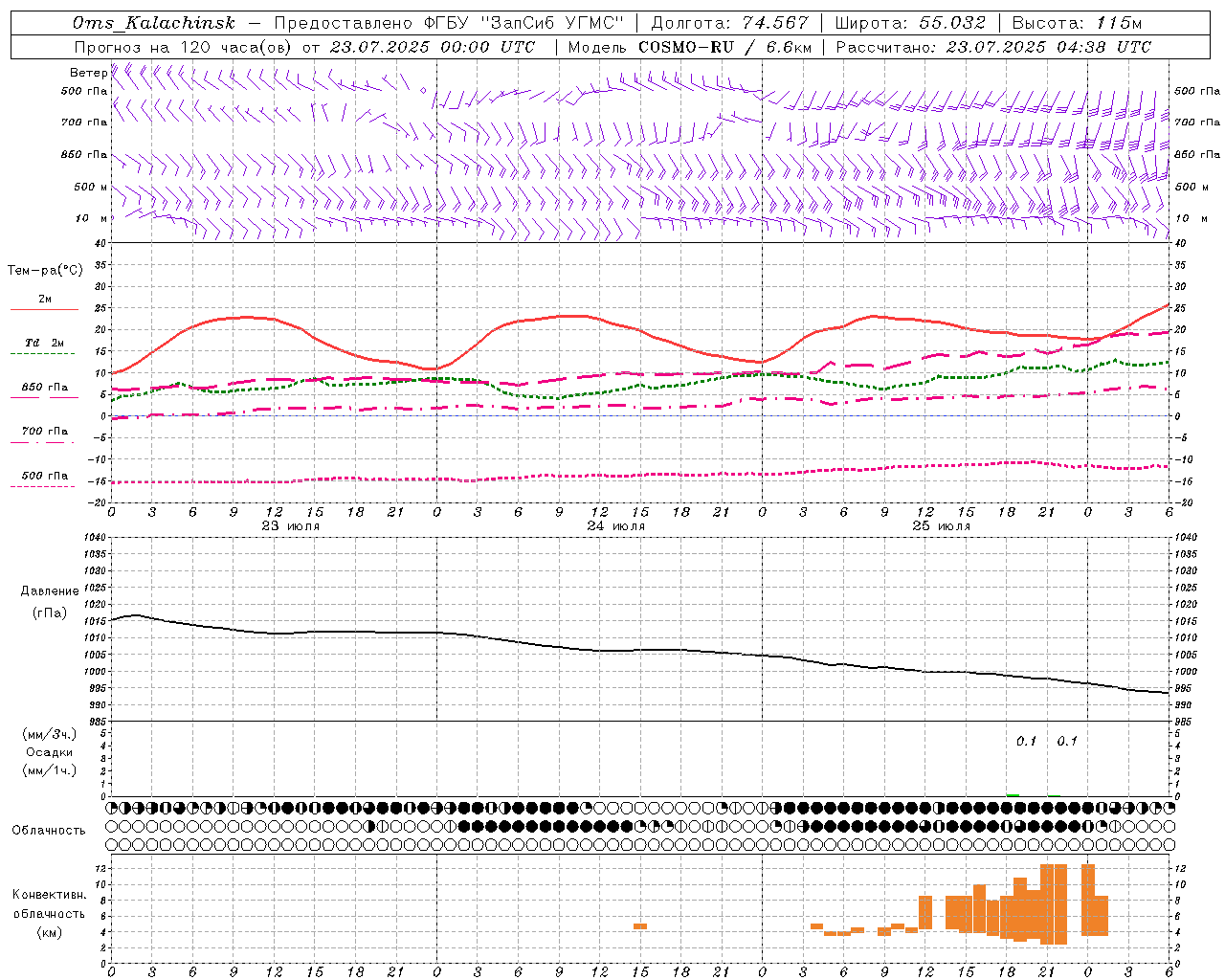This screenshot has width=1225, height=980.
Task: Click the (км) unit label
Action: click(50, 932)
